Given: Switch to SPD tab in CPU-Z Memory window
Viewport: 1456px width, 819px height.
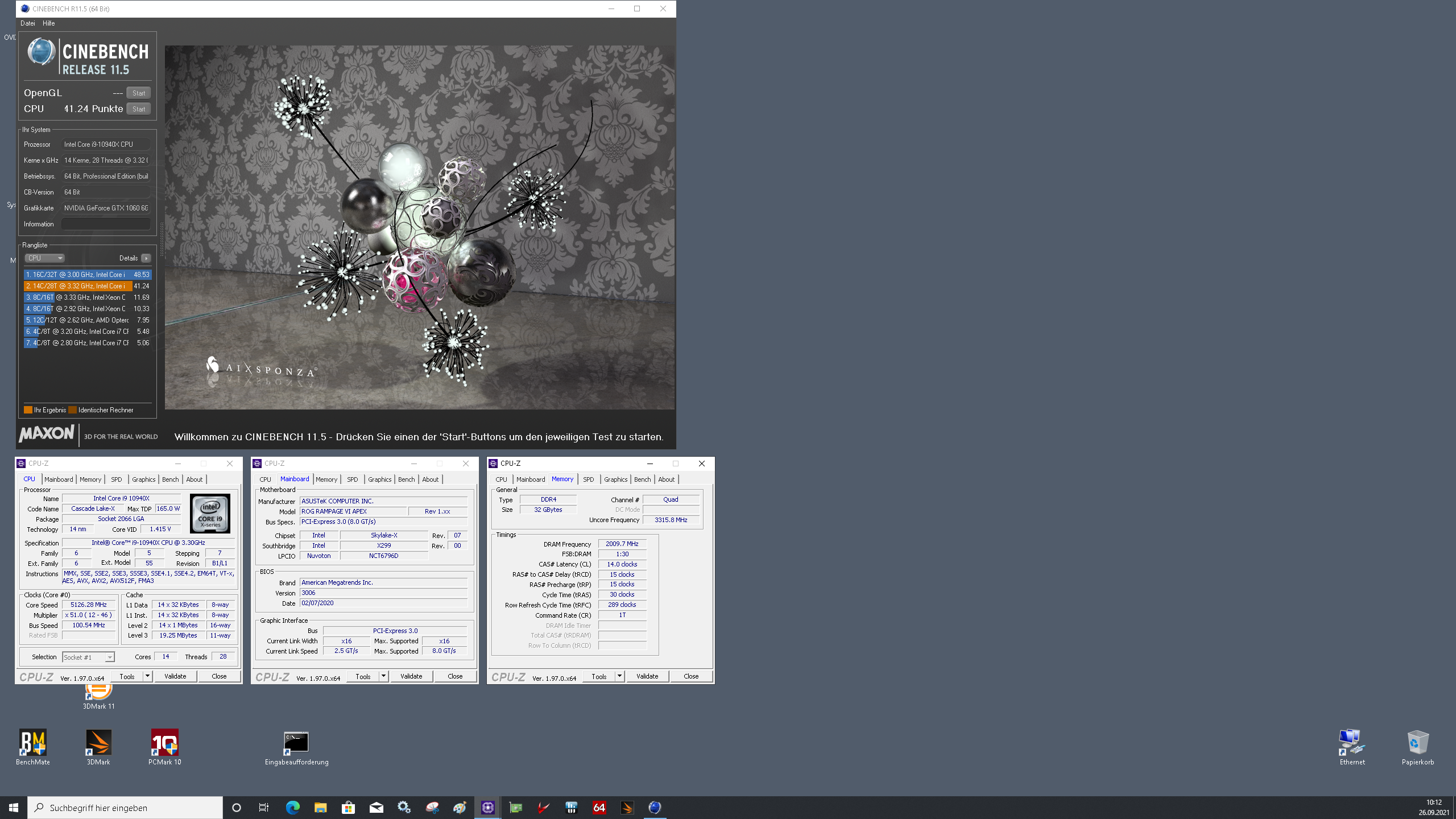Looking at the screenshot, I should click(x=589, y=479).
